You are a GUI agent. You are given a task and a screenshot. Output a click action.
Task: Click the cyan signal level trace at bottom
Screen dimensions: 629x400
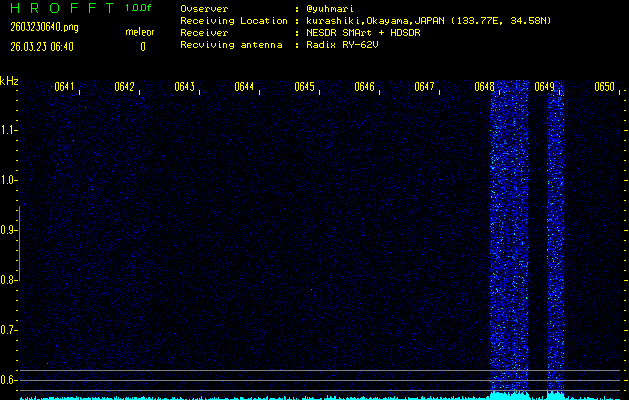[300, 397]
